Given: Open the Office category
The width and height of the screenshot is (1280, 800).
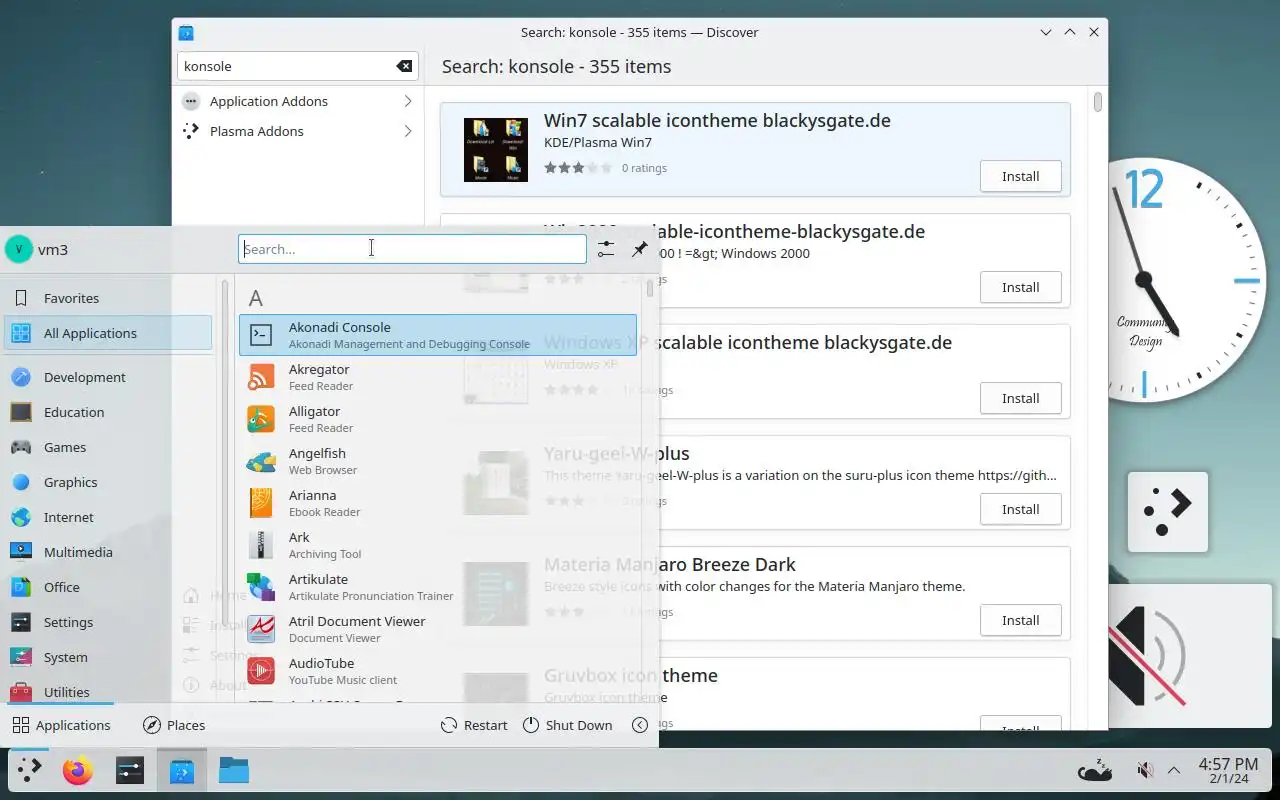Looking at the screenshot, I should 108,587.
